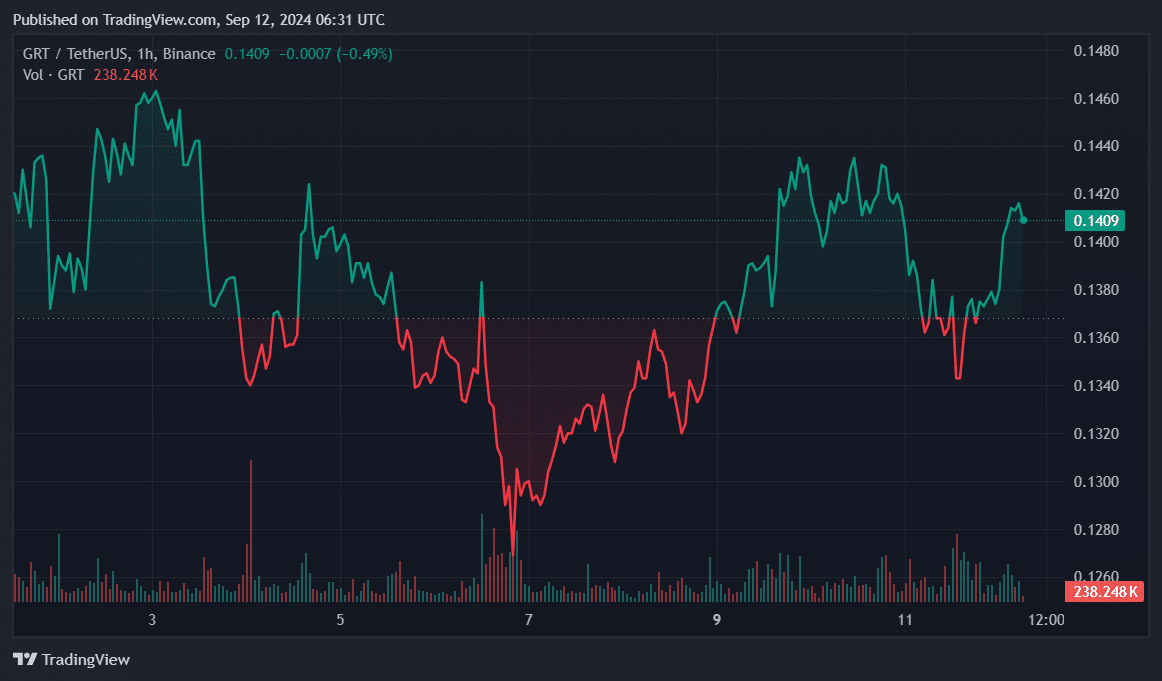This screenshot has width=1162, height=681.
Task: Click the green 0.1409 current price tag
Action: coord(1095,221)
